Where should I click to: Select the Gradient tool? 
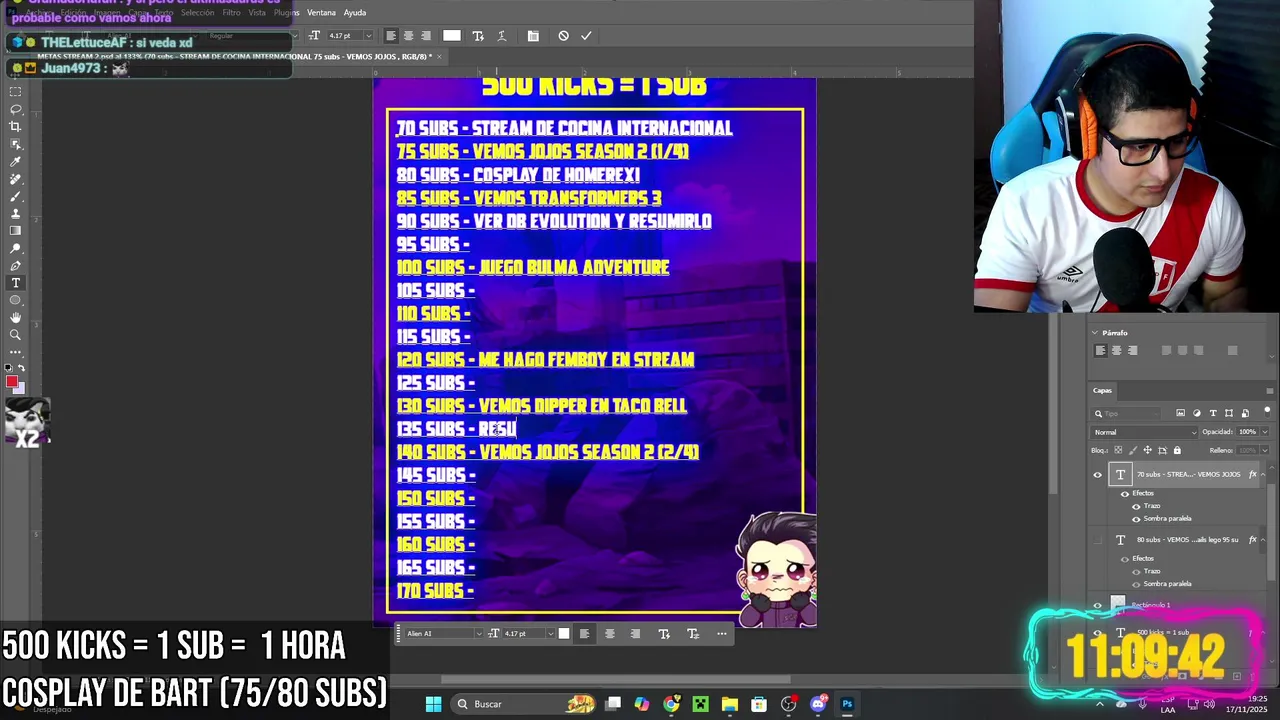[15, 231]
